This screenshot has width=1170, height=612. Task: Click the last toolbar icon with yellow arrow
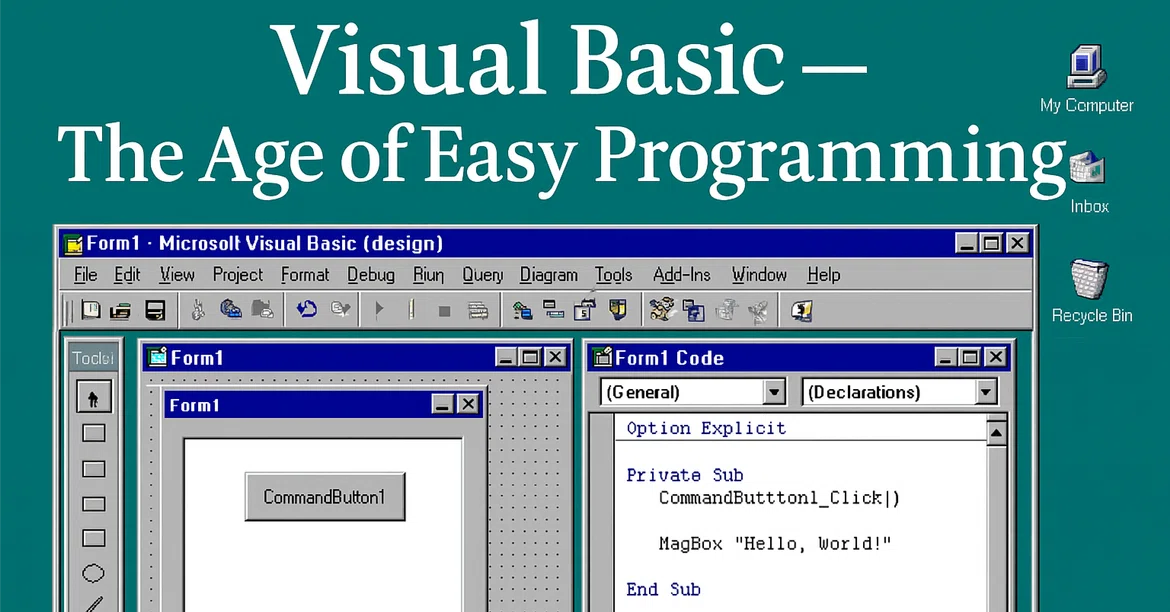(x=801, y=310)
